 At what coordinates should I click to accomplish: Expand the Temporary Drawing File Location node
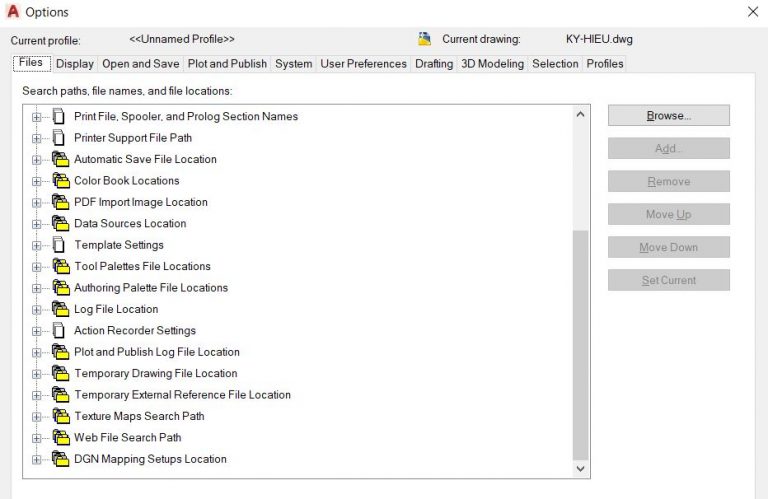pyautogui.click(x=37, y=374)
